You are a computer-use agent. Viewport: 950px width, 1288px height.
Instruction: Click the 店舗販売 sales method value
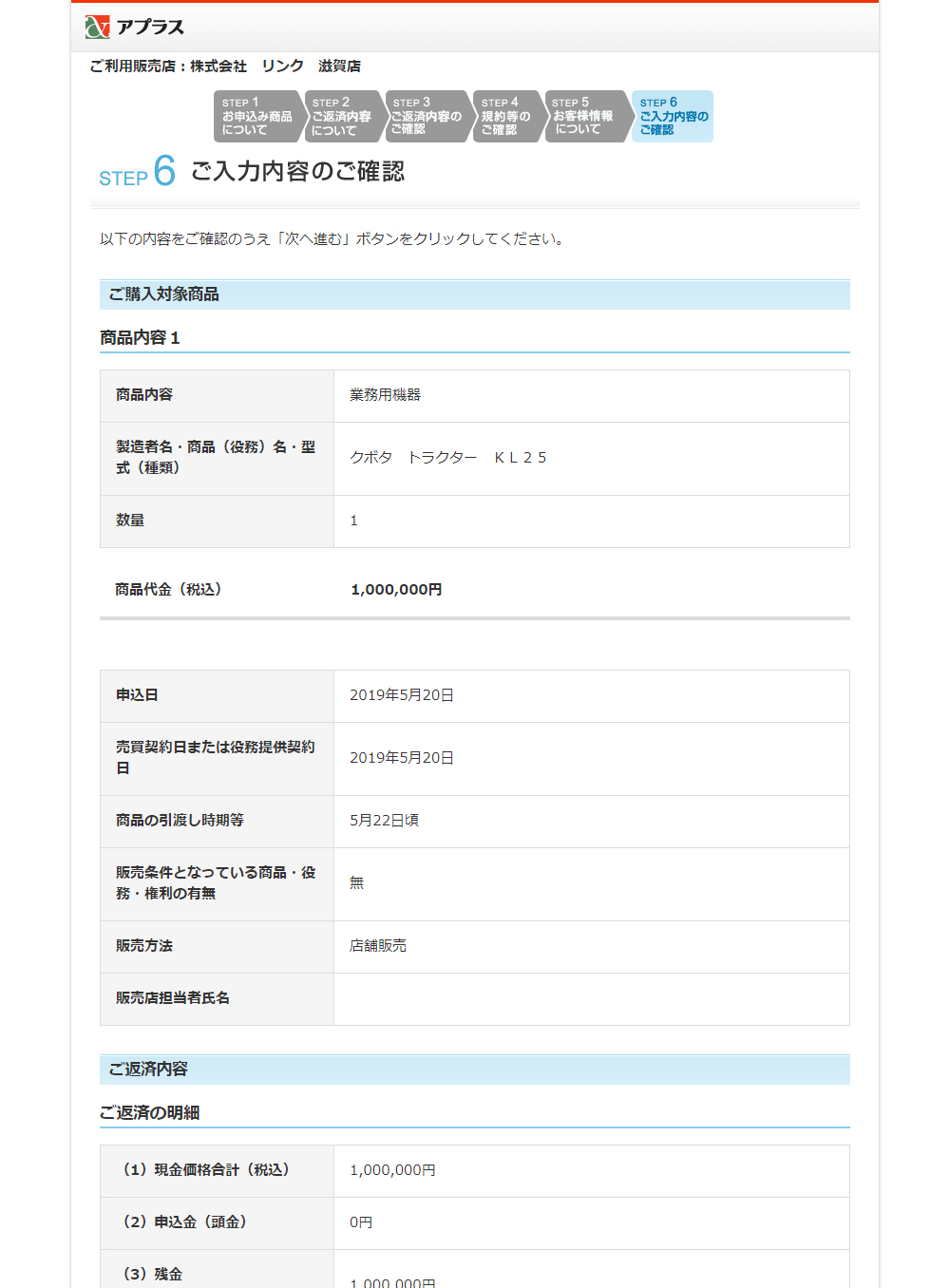coord(377,946)
